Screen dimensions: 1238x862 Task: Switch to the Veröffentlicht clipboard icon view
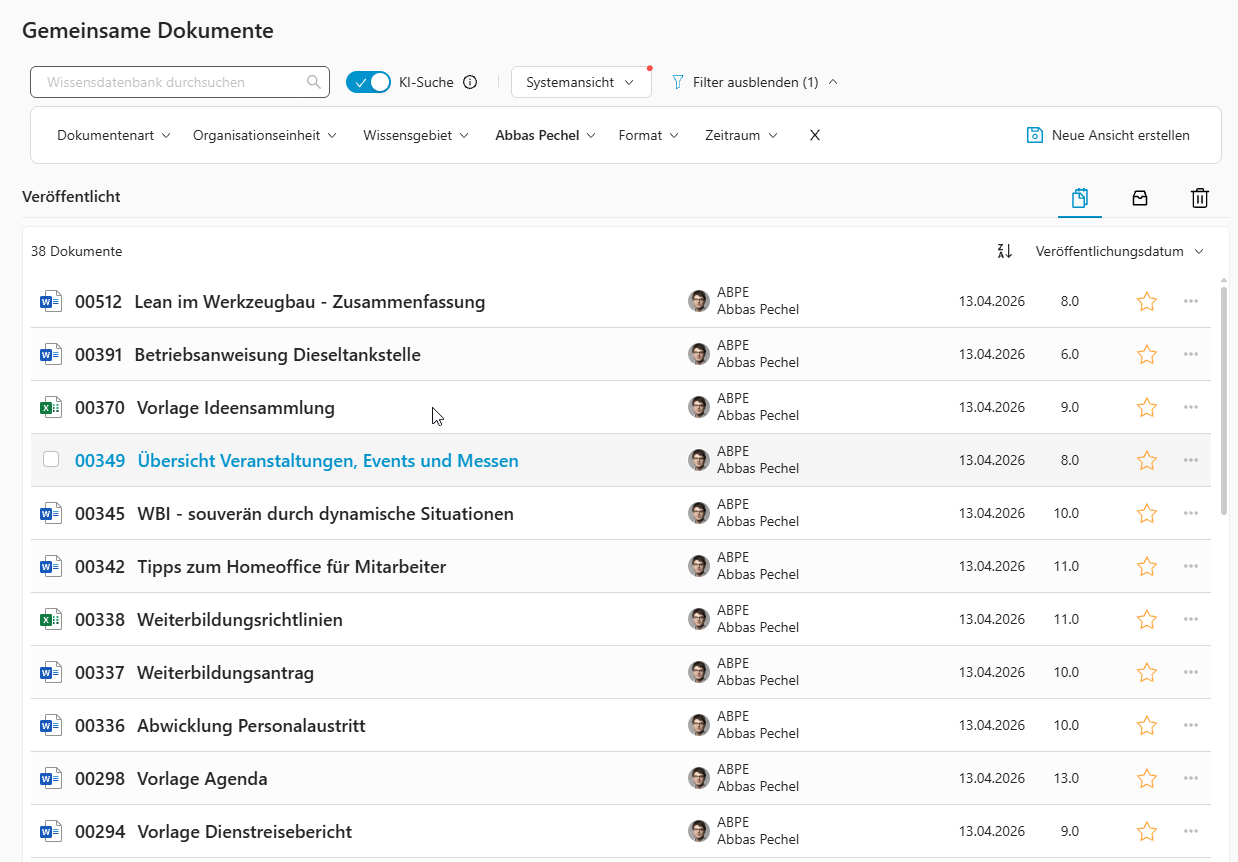pos(1080,198)
